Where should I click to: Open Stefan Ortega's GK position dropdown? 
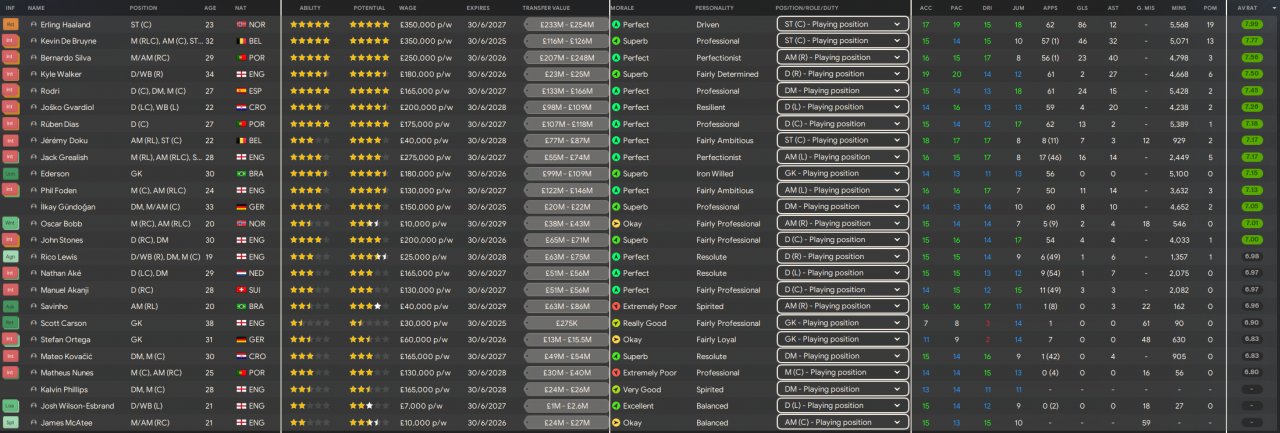pos(842,340)
